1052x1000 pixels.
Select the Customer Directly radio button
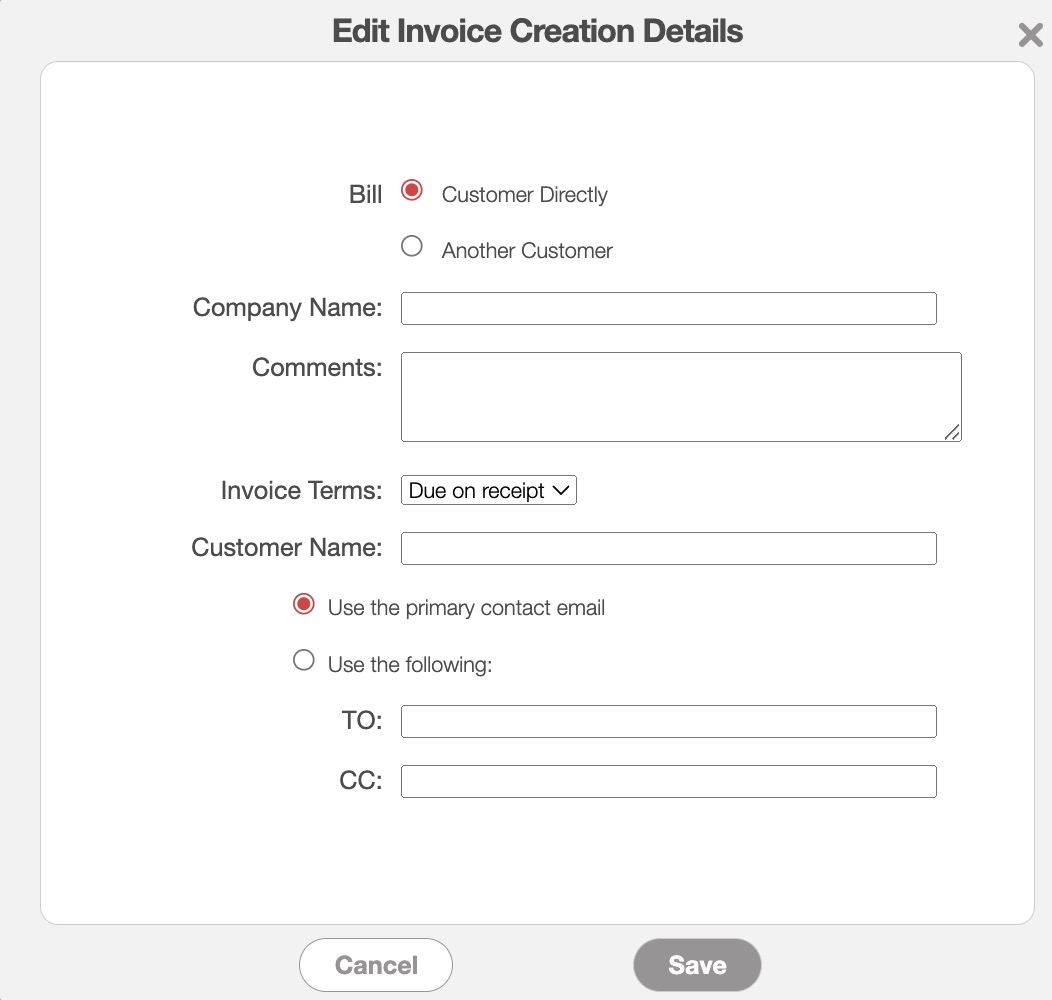[x=412, y=190]
